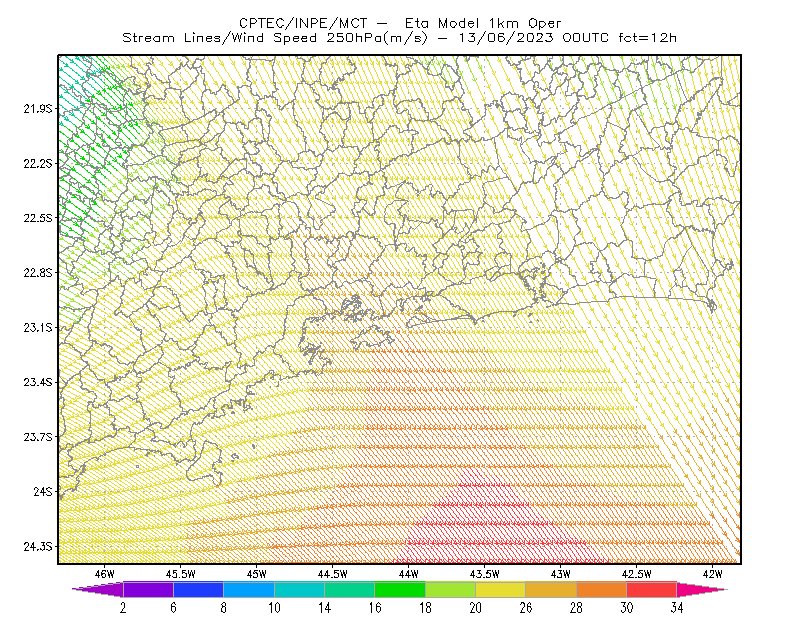Click the '24.3S' latitude label
800x618 pixels.
[38, 547]
